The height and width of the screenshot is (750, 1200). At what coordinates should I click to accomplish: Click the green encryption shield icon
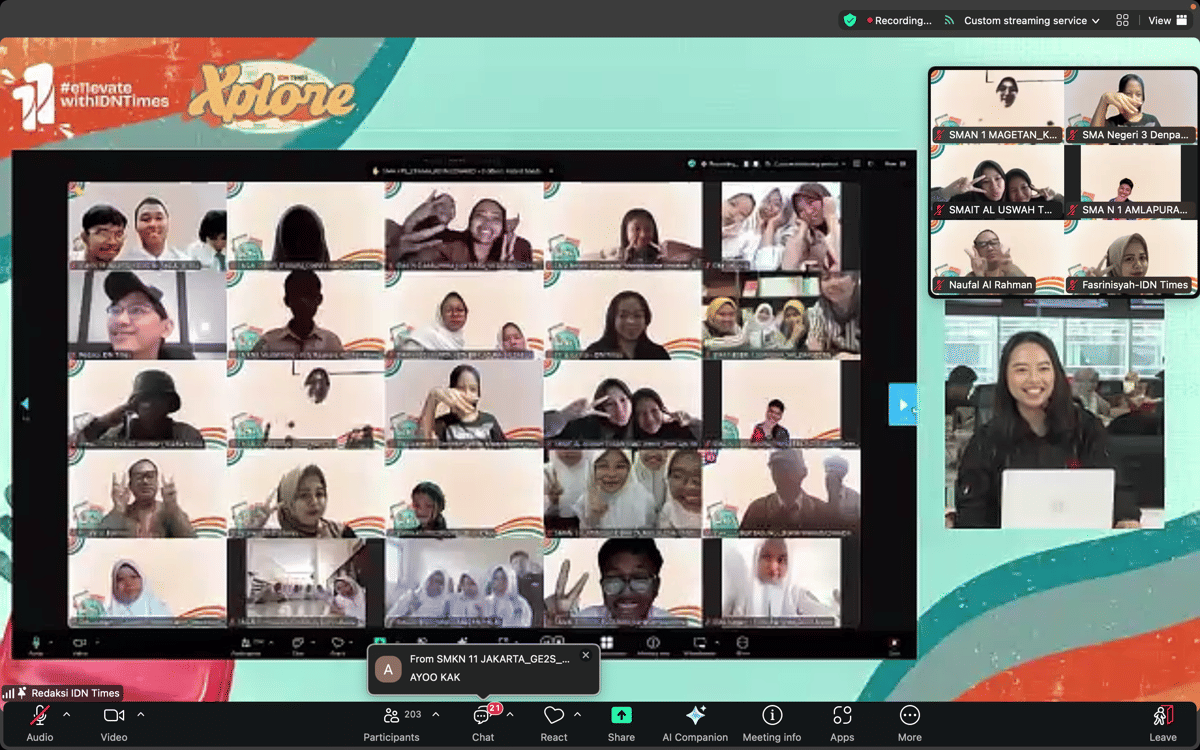tap(850, 20)
